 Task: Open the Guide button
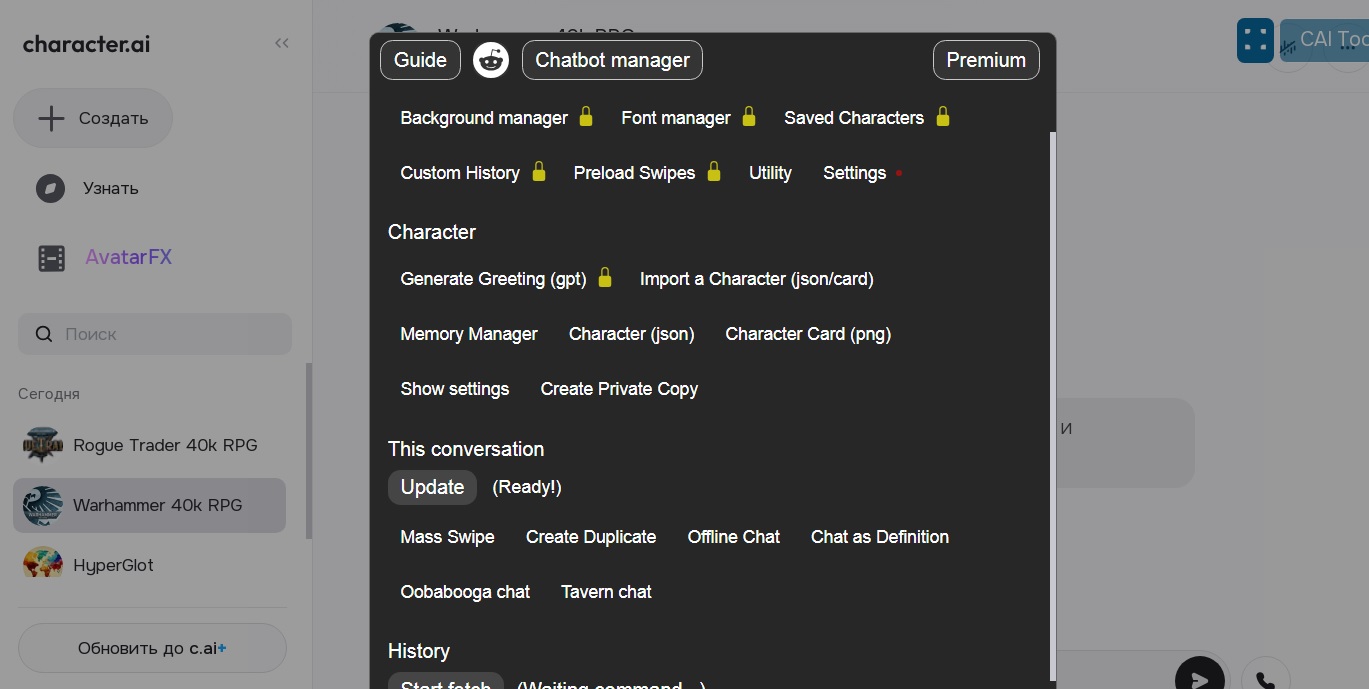tap(420, 60)
